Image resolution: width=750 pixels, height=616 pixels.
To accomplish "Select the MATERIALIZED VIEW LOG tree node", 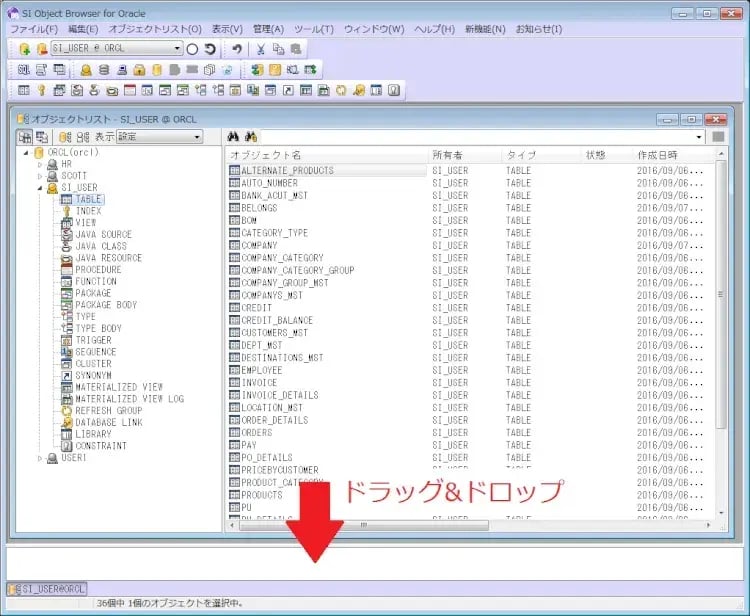I will (x=129, y=399).
